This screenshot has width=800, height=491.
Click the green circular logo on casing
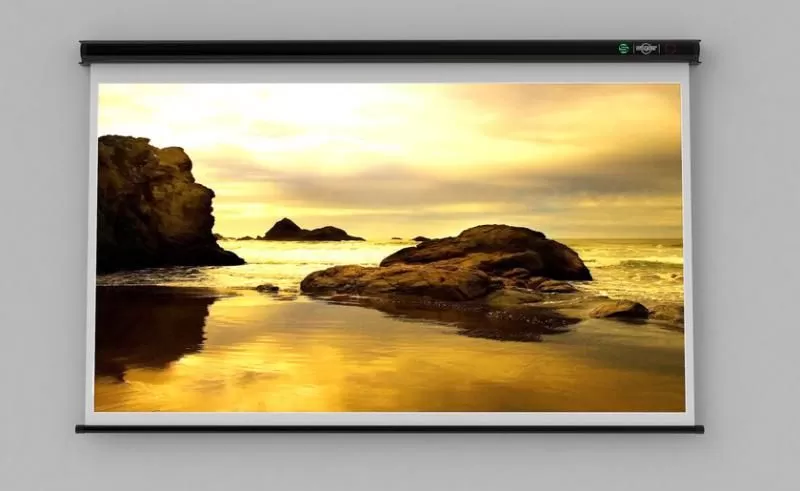624,48
